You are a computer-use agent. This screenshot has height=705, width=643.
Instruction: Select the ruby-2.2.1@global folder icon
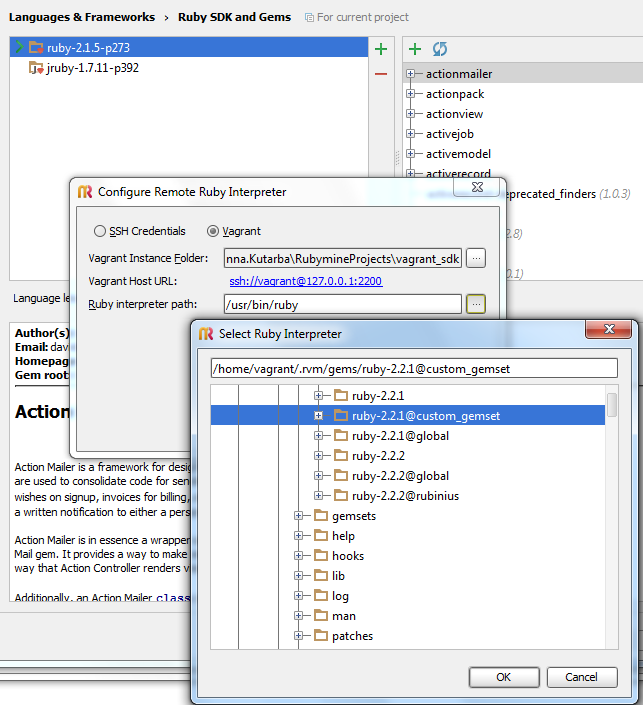(341, 435)
